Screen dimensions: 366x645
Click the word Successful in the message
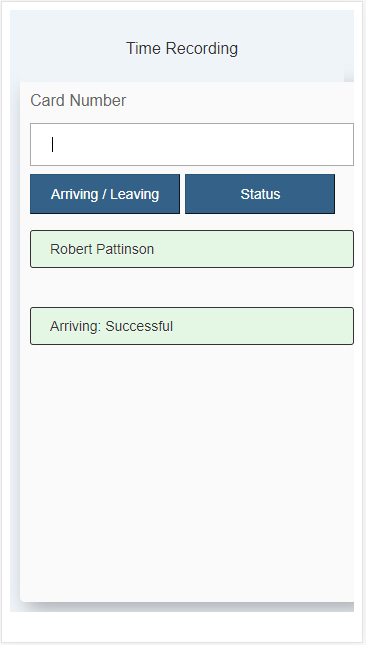[139, 326]
